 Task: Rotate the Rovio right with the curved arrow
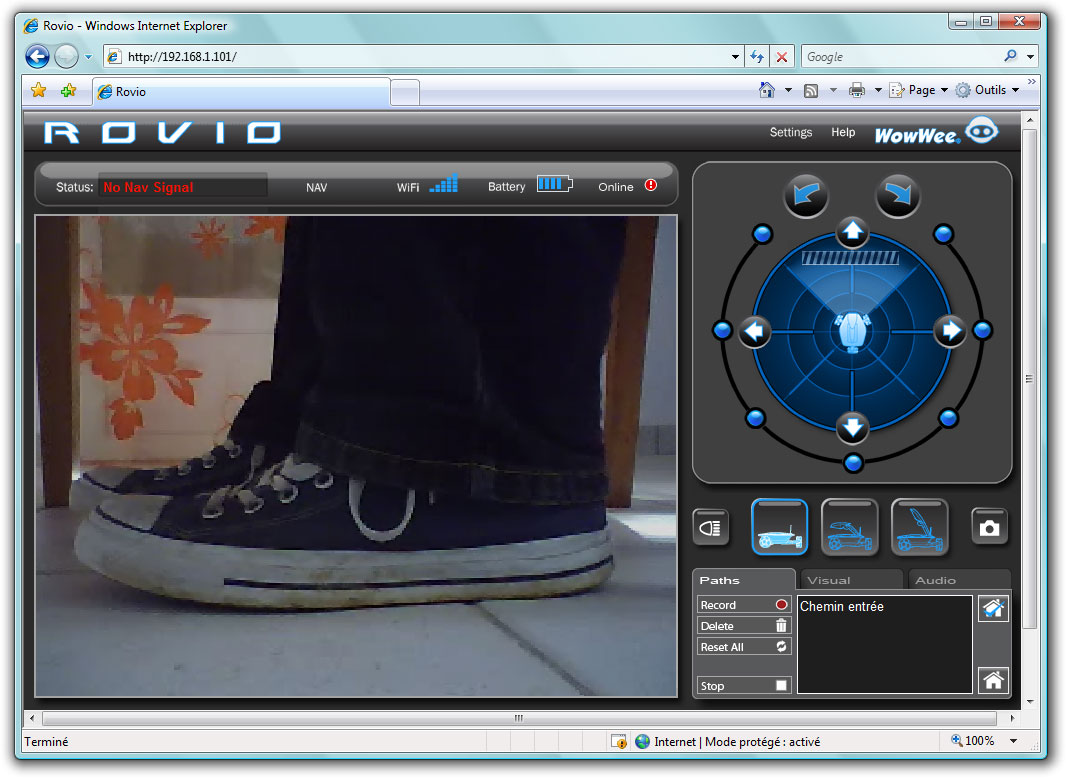click(898, 196)
